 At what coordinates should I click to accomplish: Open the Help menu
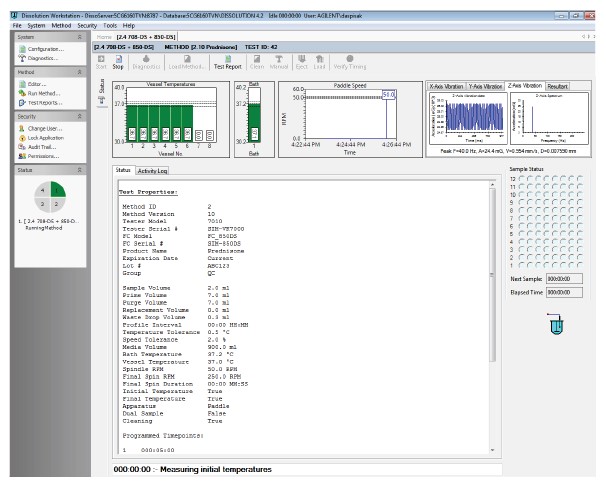(129, 26)
